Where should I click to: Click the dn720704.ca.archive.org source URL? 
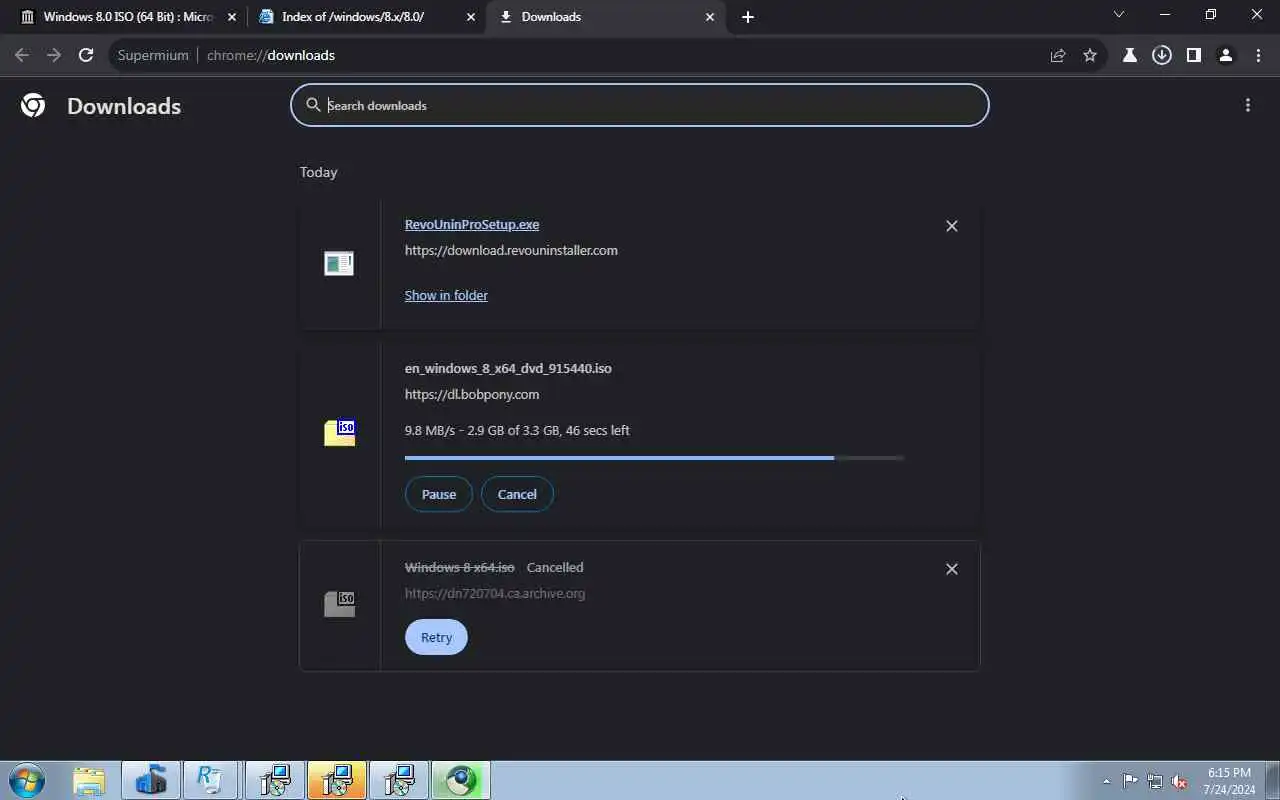tap(495, 593)
